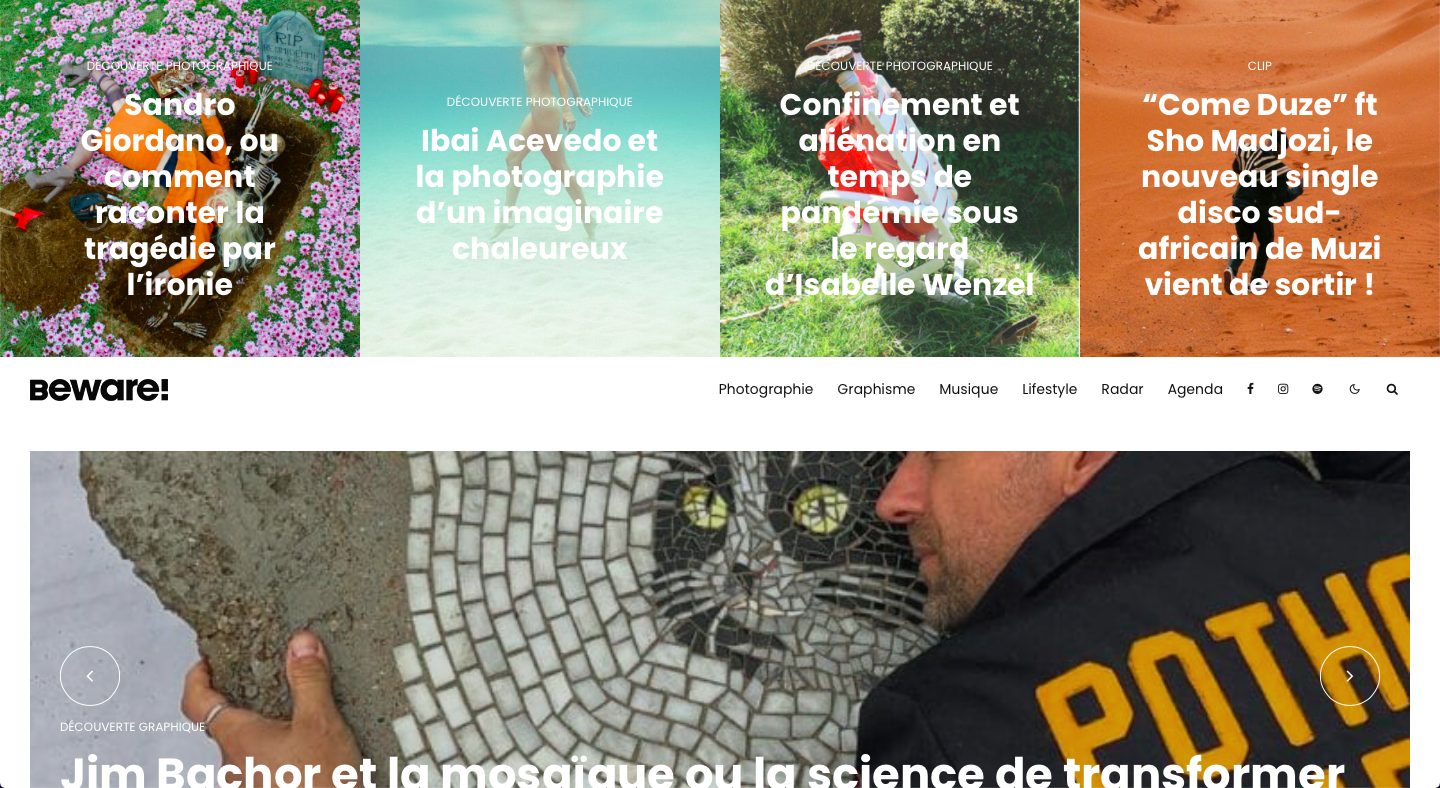This screenshot has width=1440, height=788.
Task: Open the Instagram icon link
Action: point(1283,389)
